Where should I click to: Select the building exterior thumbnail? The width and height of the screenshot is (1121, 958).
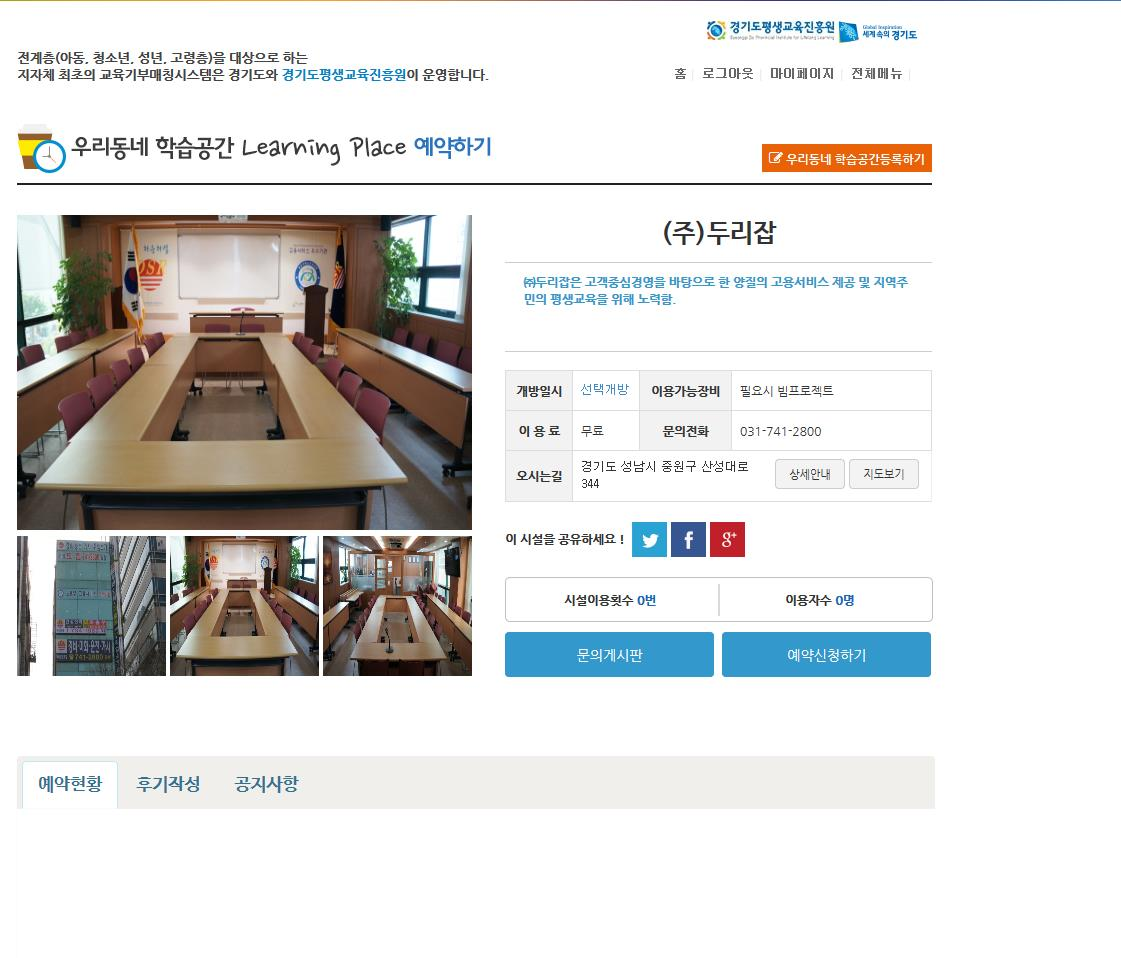tap(92, 606)
